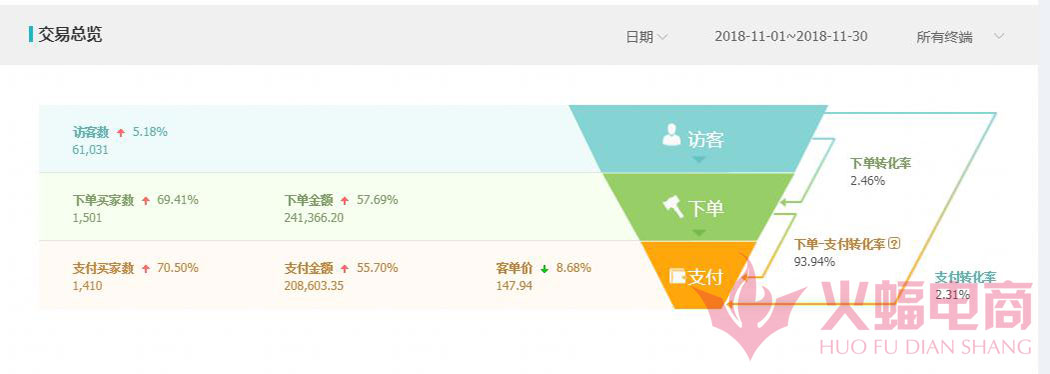Screen dimensions: 1050x374
Task: Click the up arrow beside 支付买家数
Action: 146,269
